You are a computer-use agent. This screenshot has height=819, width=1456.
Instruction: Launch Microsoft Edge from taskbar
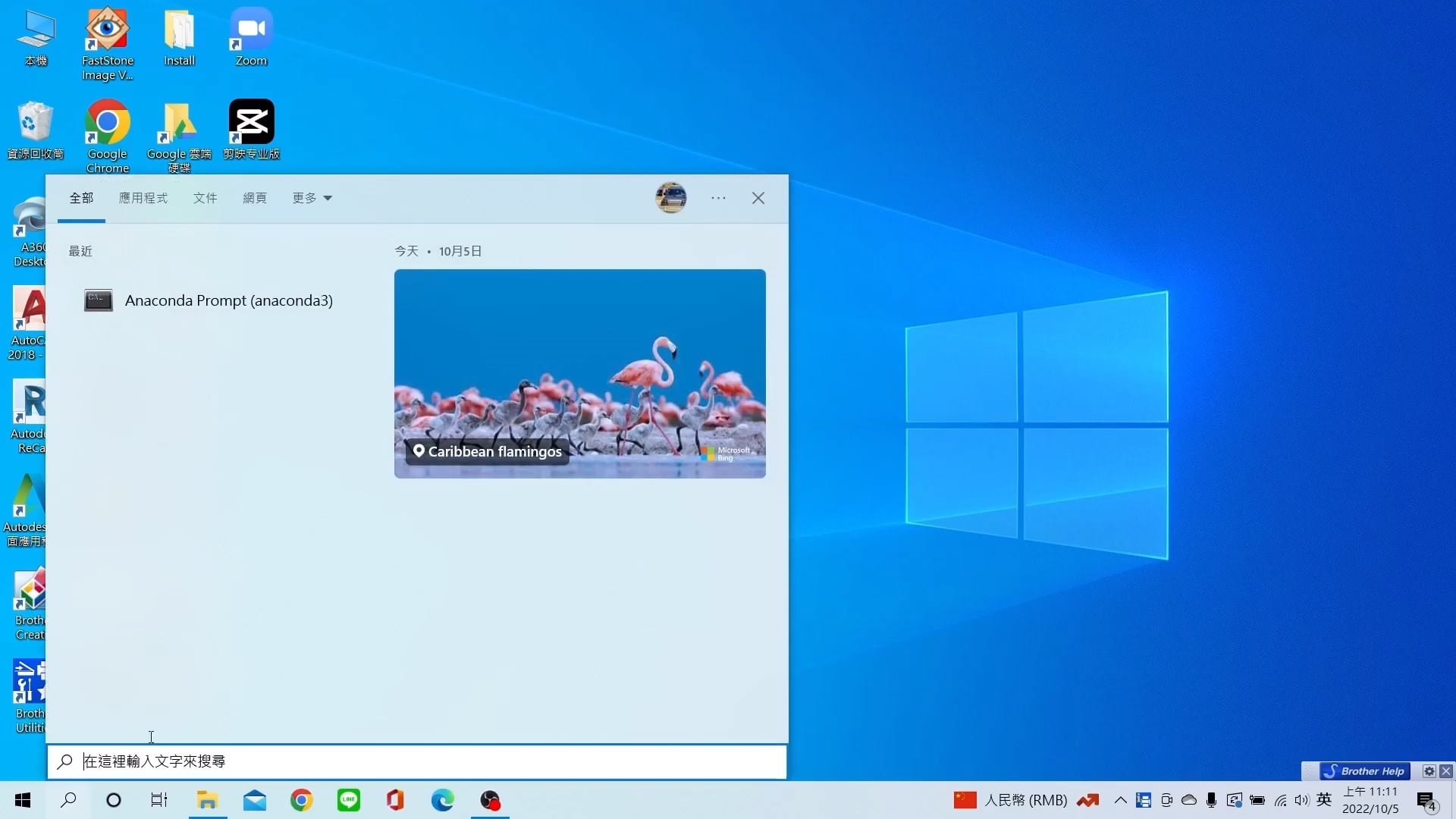[x=442, y=800]
